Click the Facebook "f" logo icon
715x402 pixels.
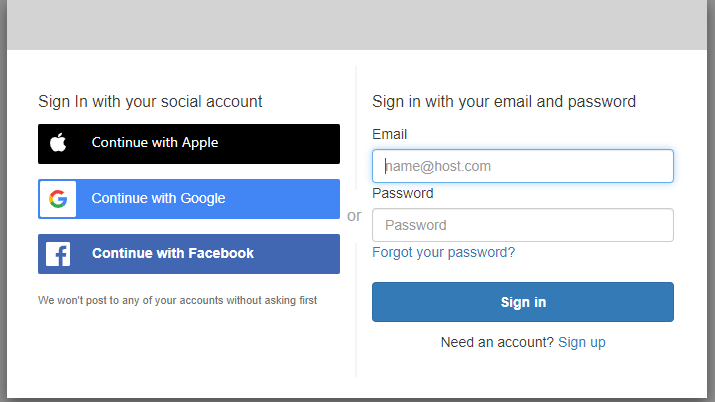coord(58,254)
